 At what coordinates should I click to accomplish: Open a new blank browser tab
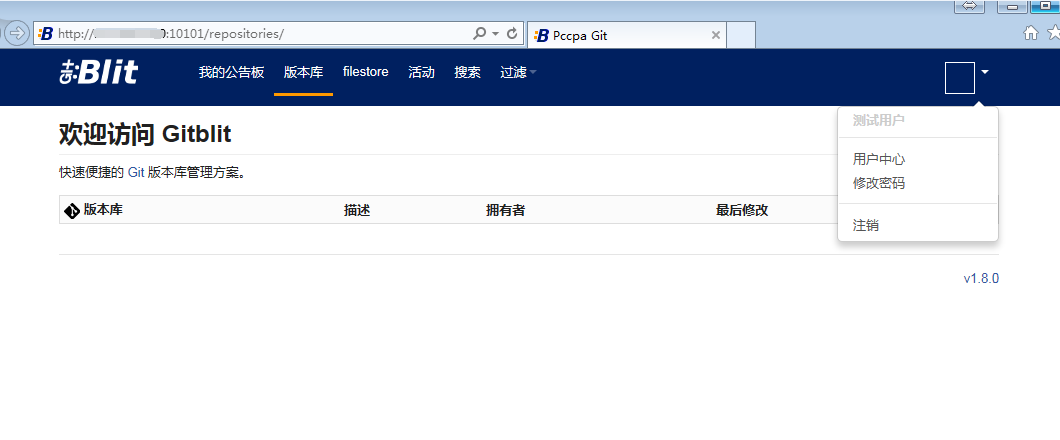point(741,35)
